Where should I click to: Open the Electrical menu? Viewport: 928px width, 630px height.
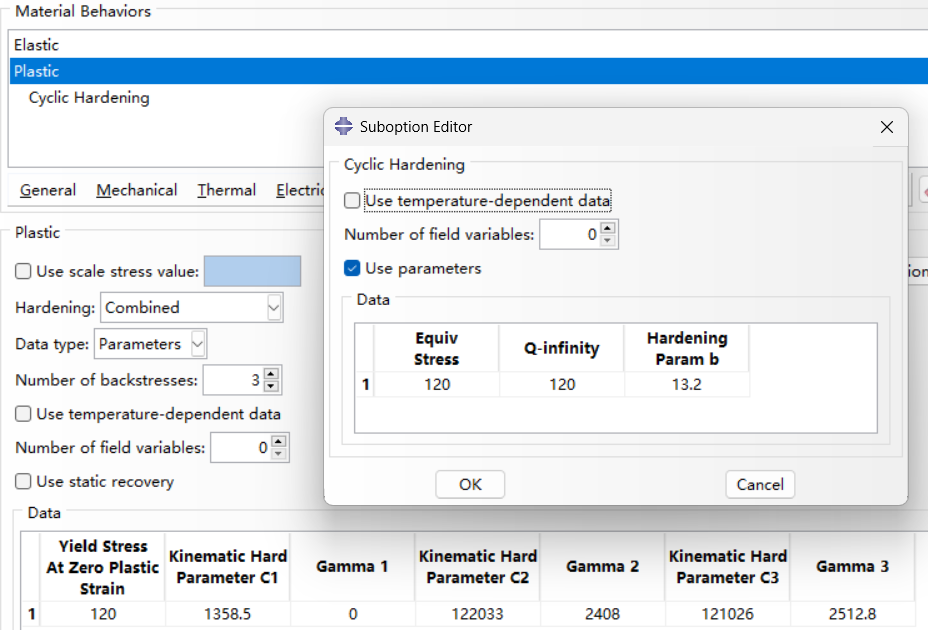tap(300, 190)
